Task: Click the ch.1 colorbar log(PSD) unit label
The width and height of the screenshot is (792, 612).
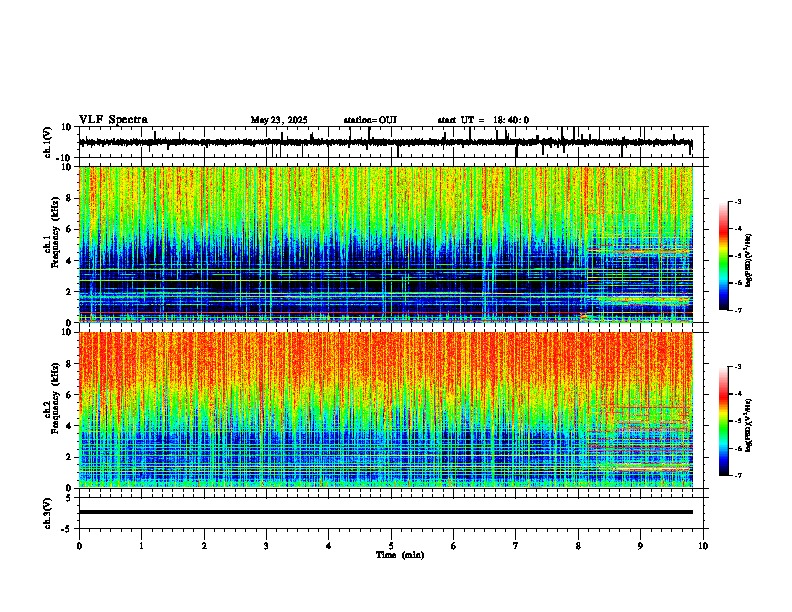Action: pos(749,261)
